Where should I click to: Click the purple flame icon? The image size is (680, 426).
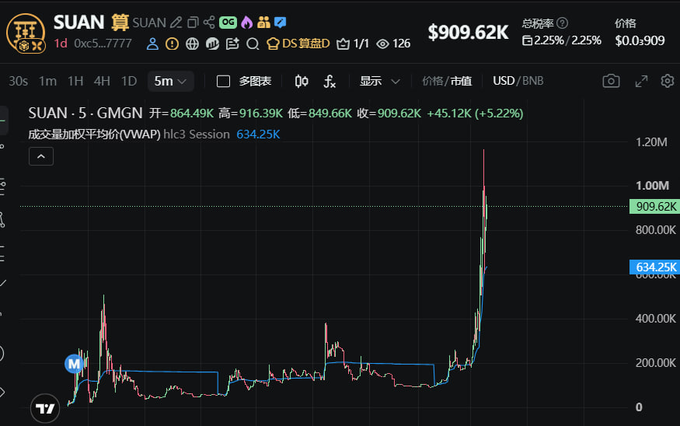(247, 23)
